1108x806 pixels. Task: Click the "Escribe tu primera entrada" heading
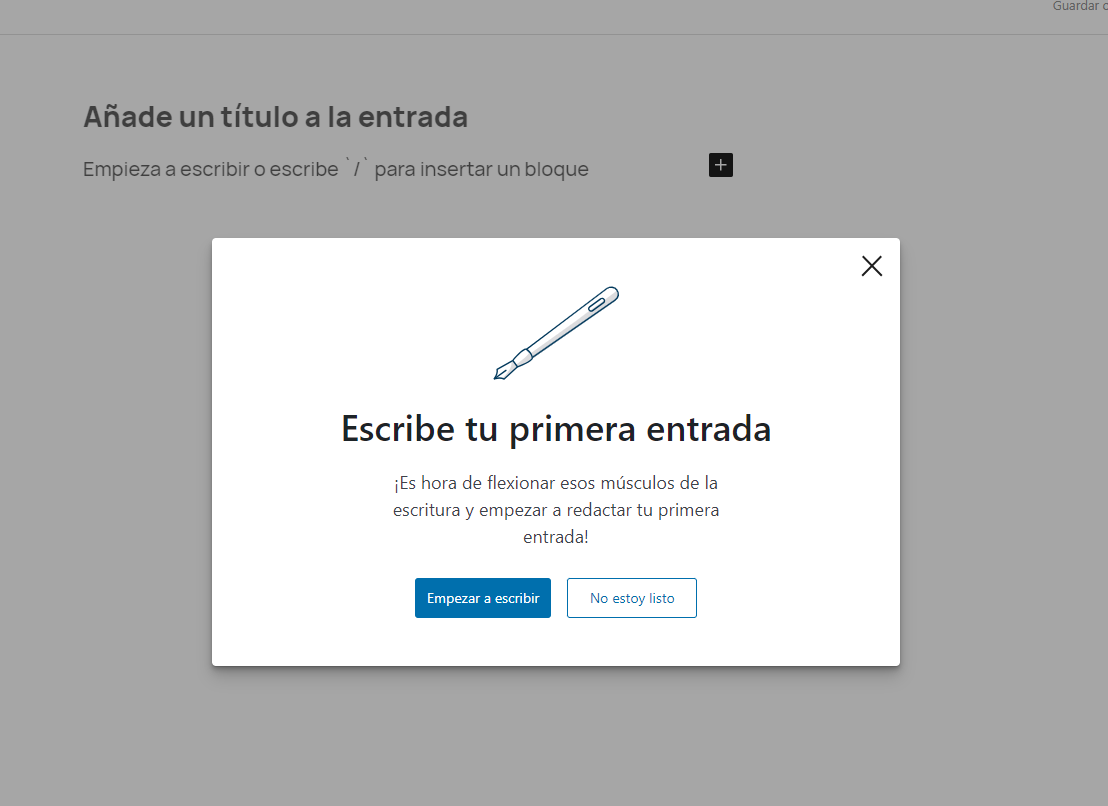click(x=556, y=428)
